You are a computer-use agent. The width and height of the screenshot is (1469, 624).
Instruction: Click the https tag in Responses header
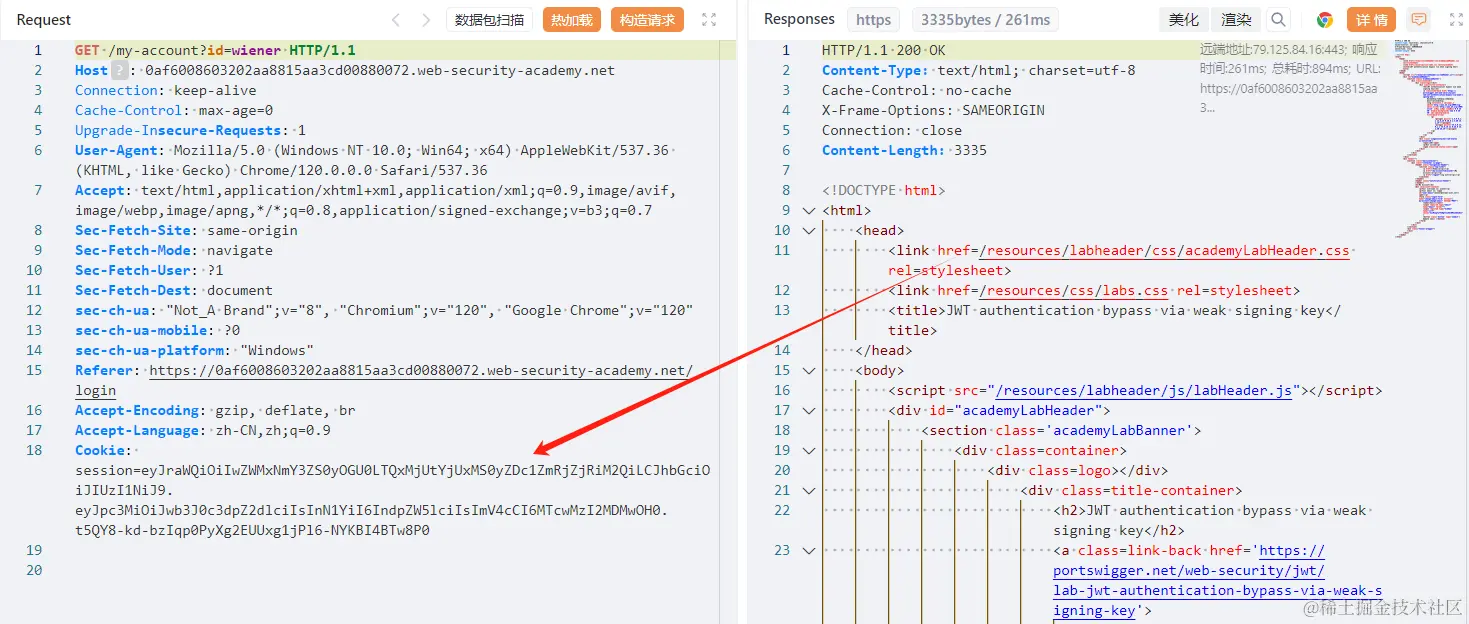pos(873,20)
